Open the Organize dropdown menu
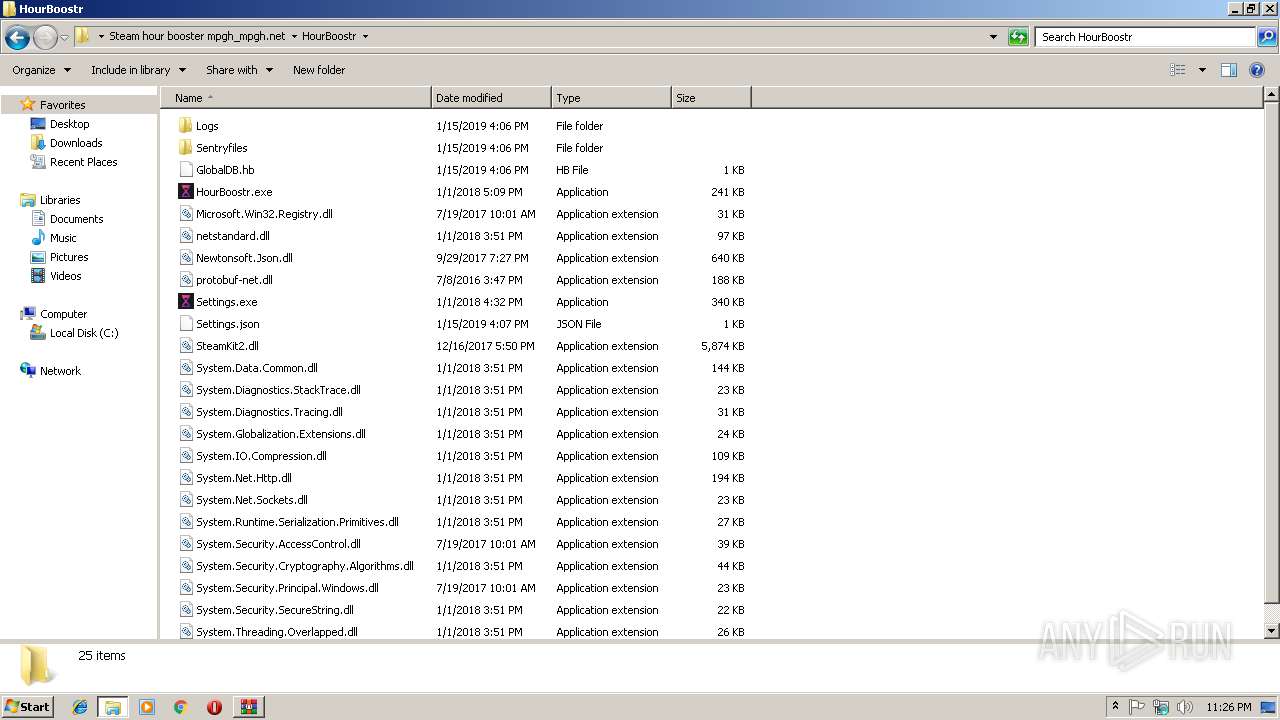Image resolution: width=1280 pixels, height=720 pixels. click(41, 70)
